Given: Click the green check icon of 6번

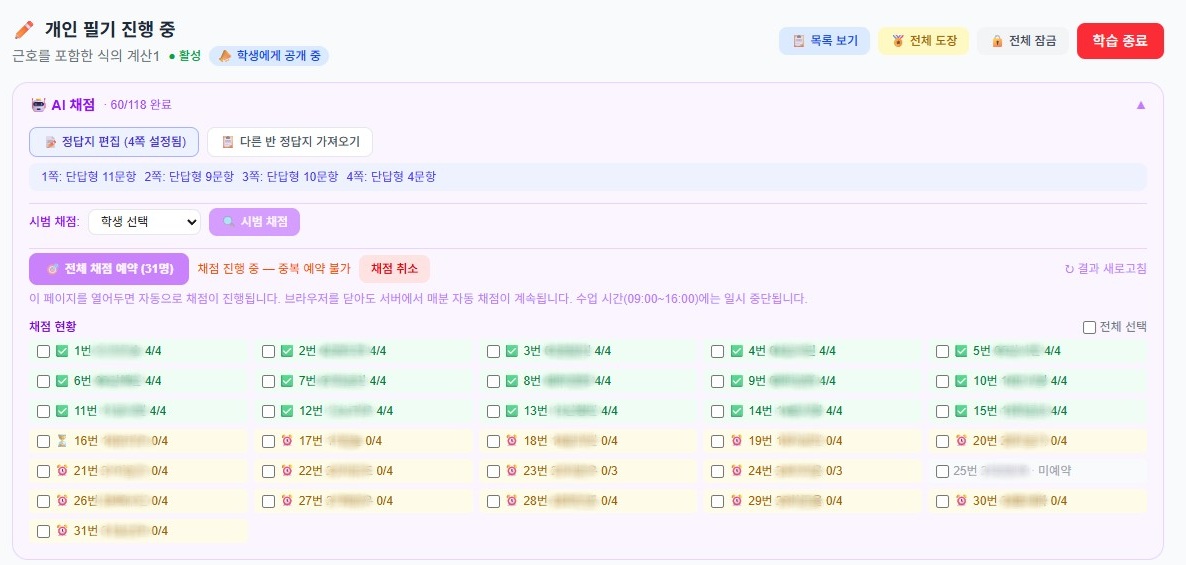Looking at the screenshot, I should (63, 381).
